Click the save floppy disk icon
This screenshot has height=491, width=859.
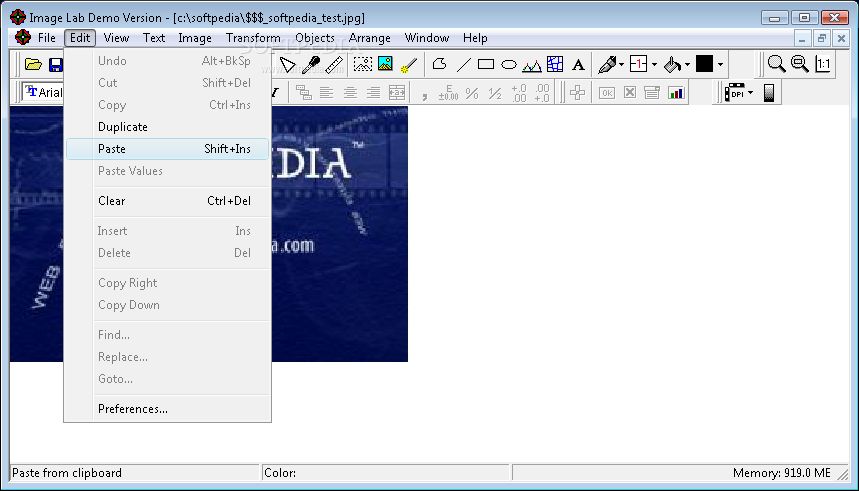[55, 64]
